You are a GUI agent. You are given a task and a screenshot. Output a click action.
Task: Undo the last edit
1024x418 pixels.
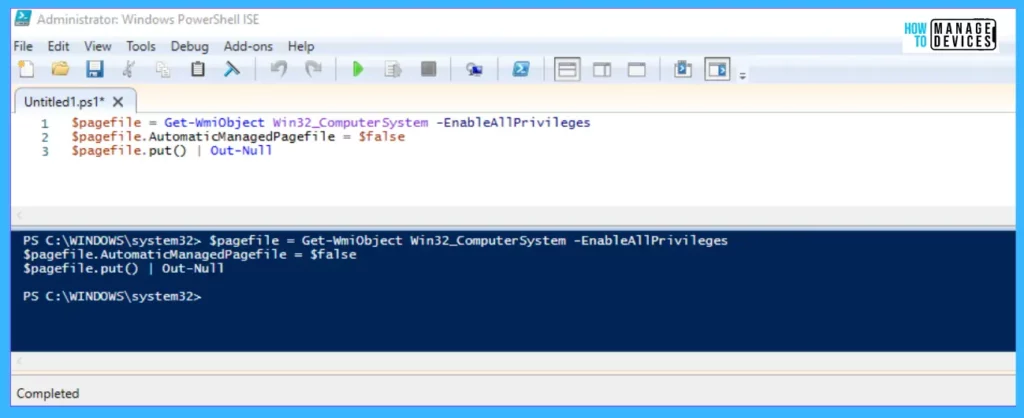pos(279,69)
